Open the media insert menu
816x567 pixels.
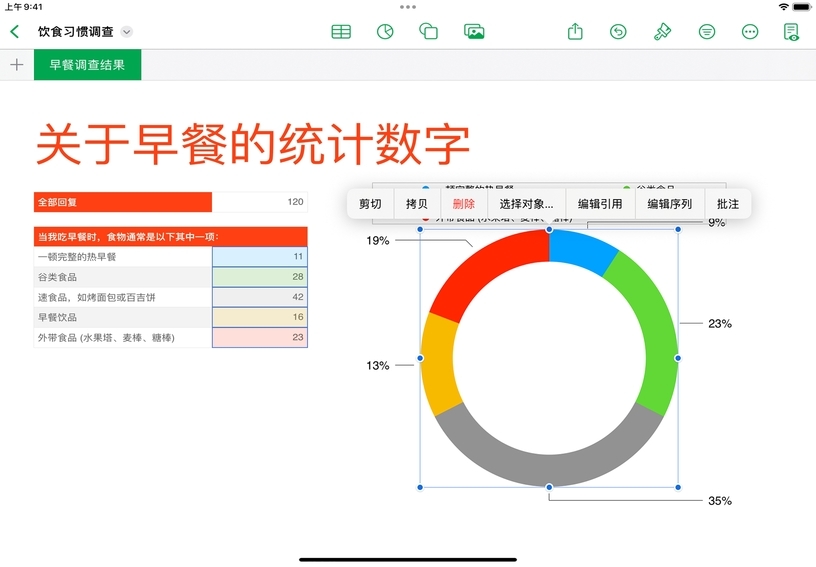point(474,32)
